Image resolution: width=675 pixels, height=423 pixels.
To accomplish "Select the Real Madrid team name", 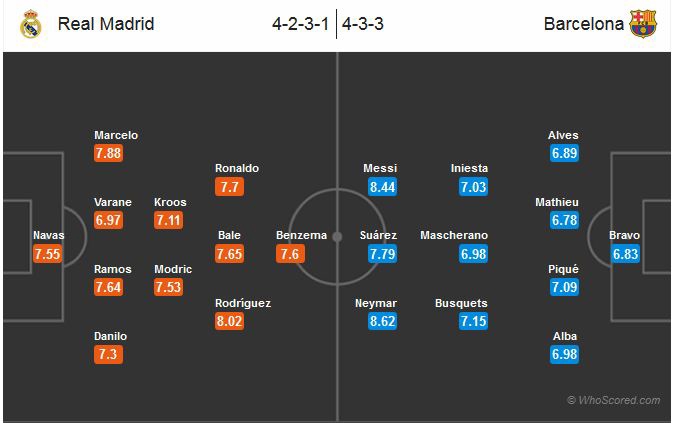I will (x=106, y=24).
